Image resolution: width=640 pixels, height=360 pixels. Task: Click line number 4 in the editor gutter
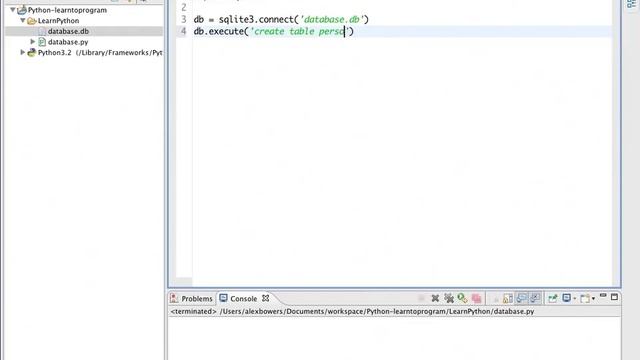[x=184, y=31]
